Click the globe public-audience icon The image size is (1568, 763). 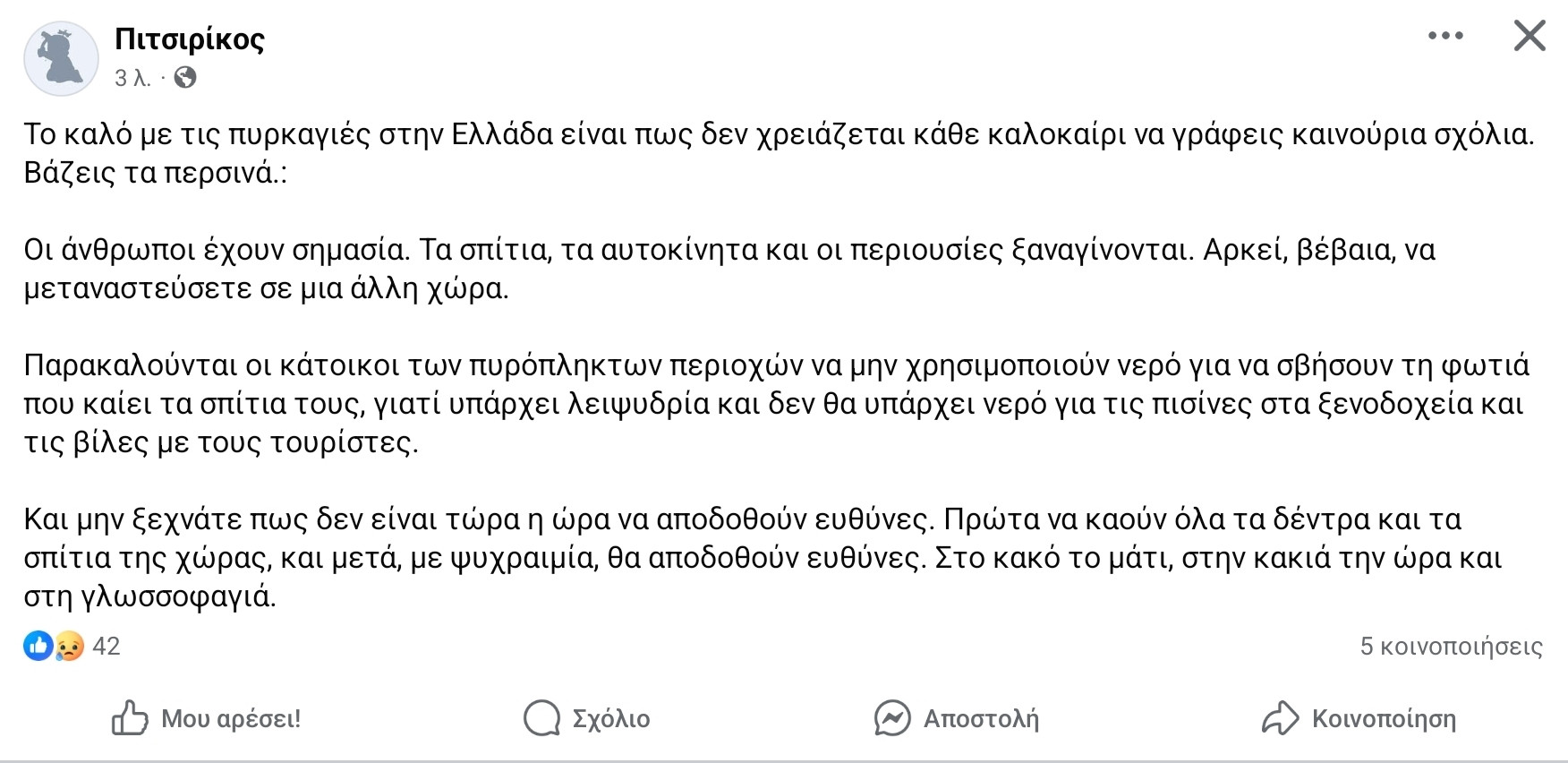tap(185, 78)
